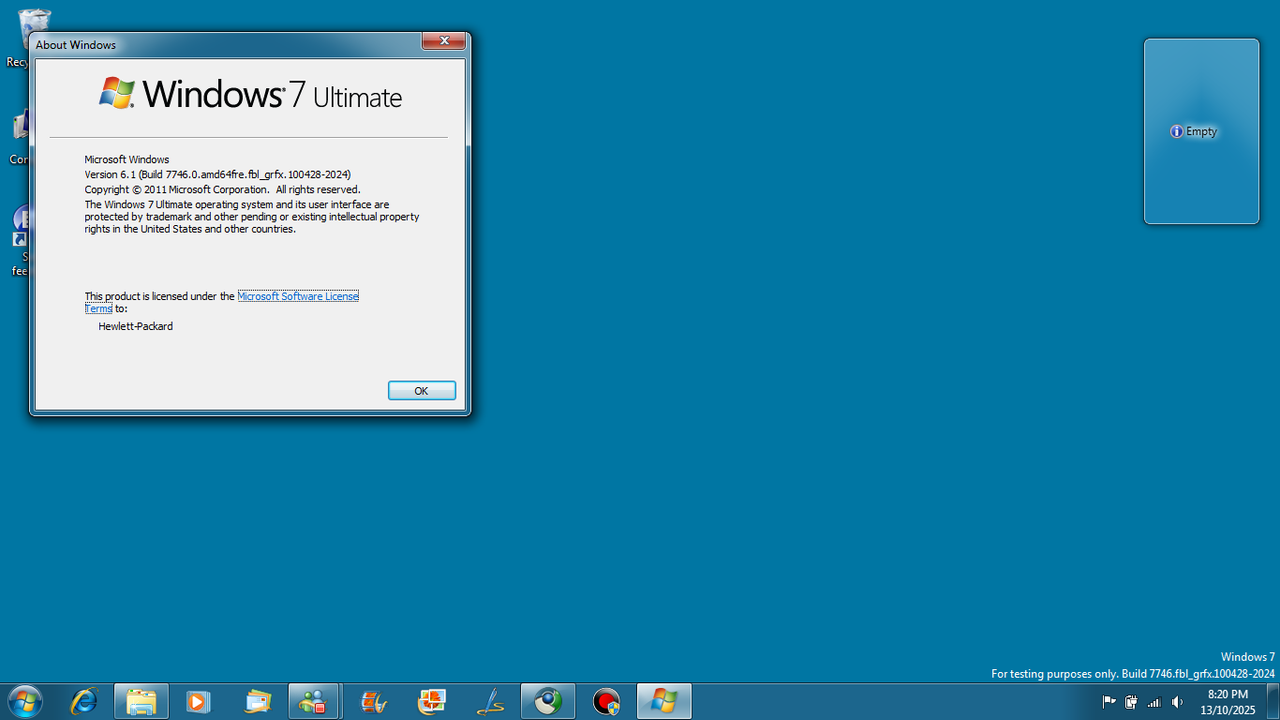Screen dimensions: 1280x720
Task: Click the 'Microsoft Windows' text line
Action: click(x=126, y=159)
